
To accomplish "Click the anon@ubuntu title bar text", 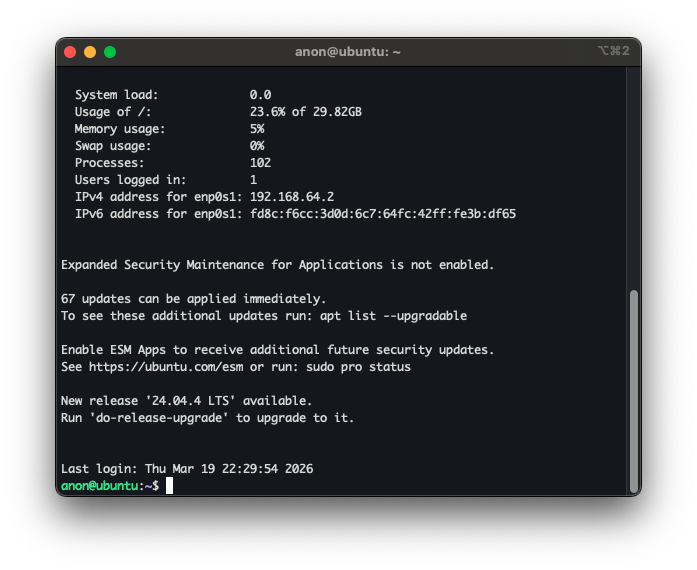I will pyautogui.click(x=348, y=52).
